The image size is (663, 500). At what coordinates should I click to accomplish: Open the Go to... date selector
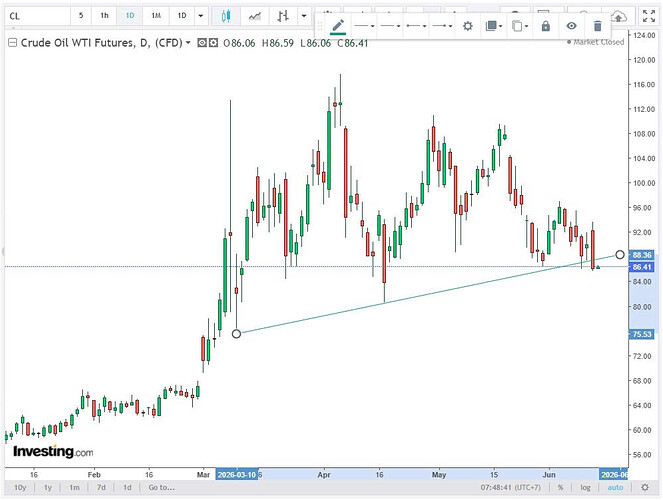click(161, 487)
